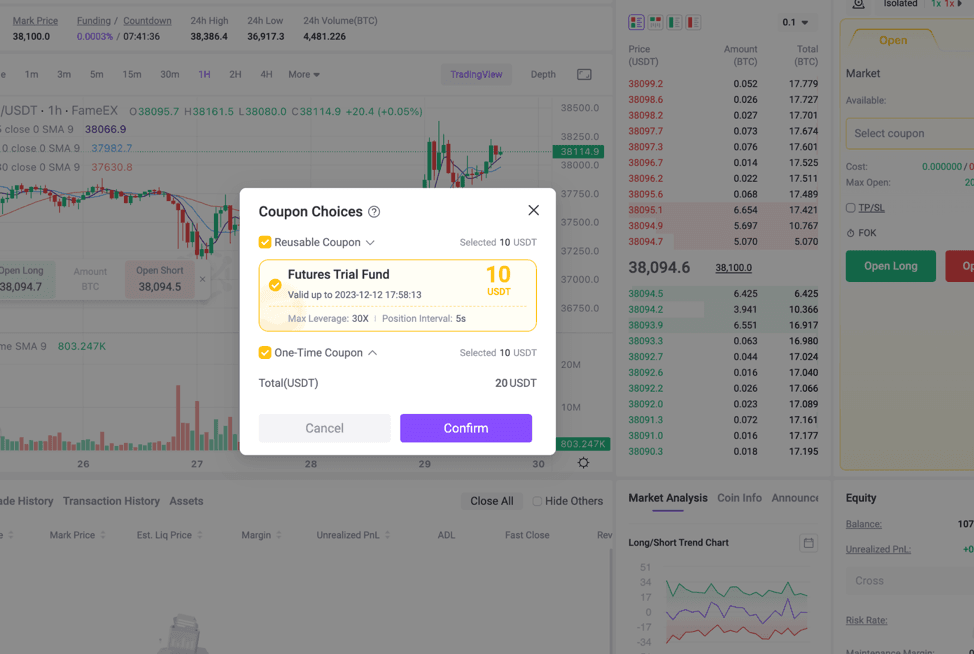Switch to the Coin Info tab
This screenshot has width=974, height=654.
739,498
